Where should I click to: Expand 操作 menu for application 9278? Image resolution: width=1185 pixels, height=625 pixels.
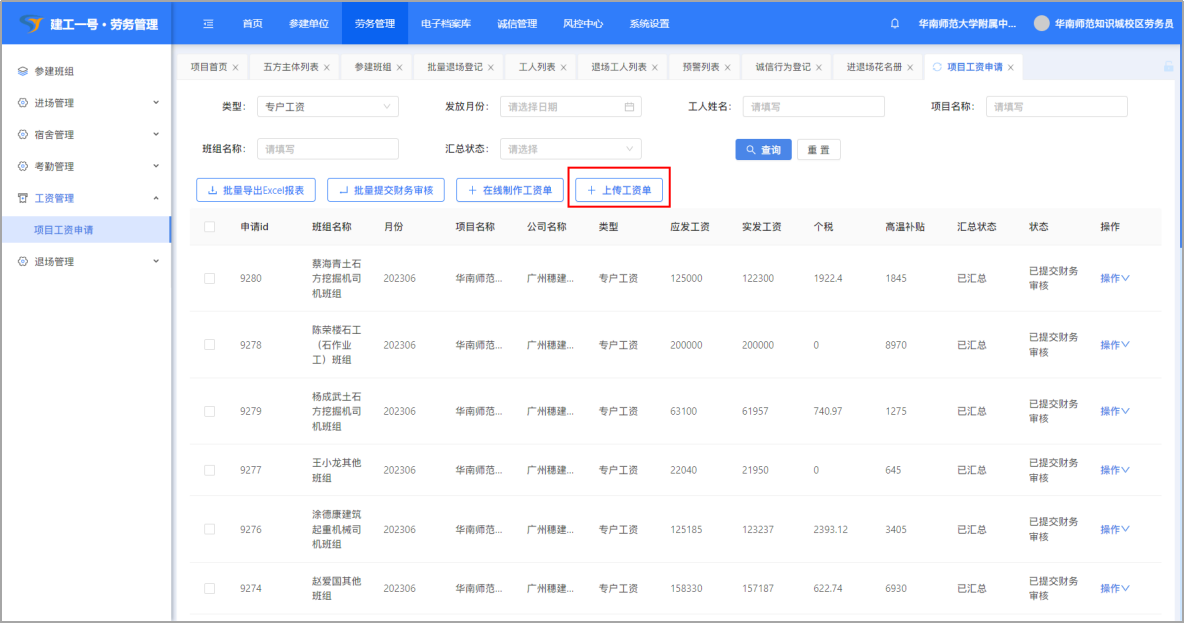click(x=1114, y=345)
